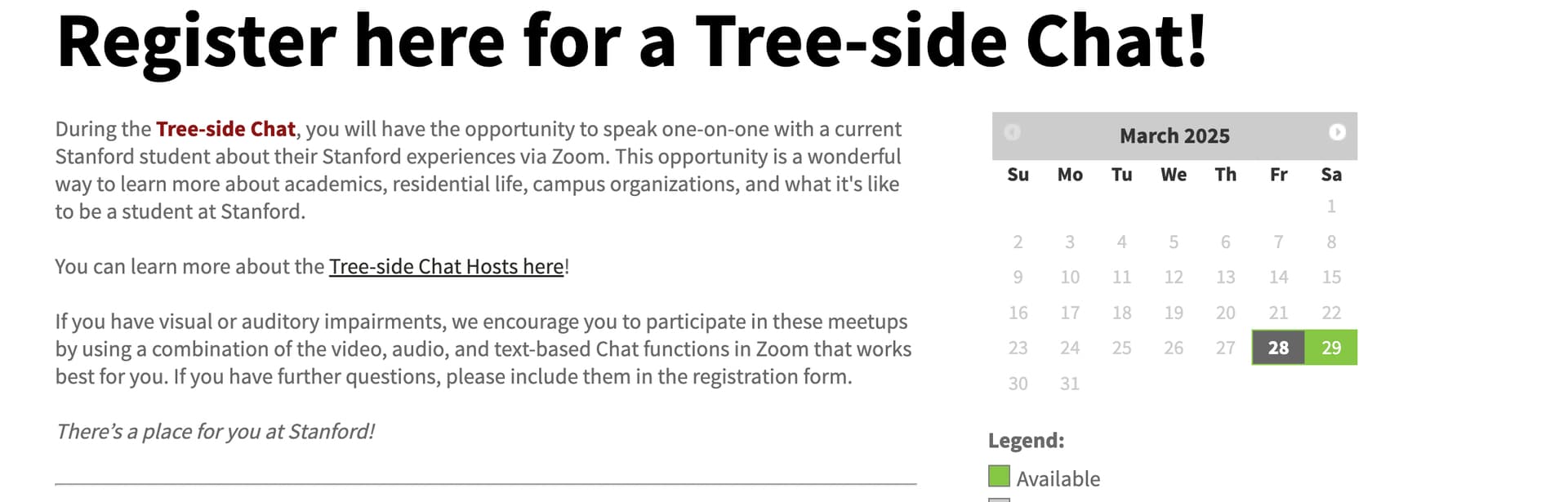Image resolution: width=1568 pixels, height=502 pixels.
Task: Open the Tree-side Chat Hosts here link
Action: [x=446, y=267]
